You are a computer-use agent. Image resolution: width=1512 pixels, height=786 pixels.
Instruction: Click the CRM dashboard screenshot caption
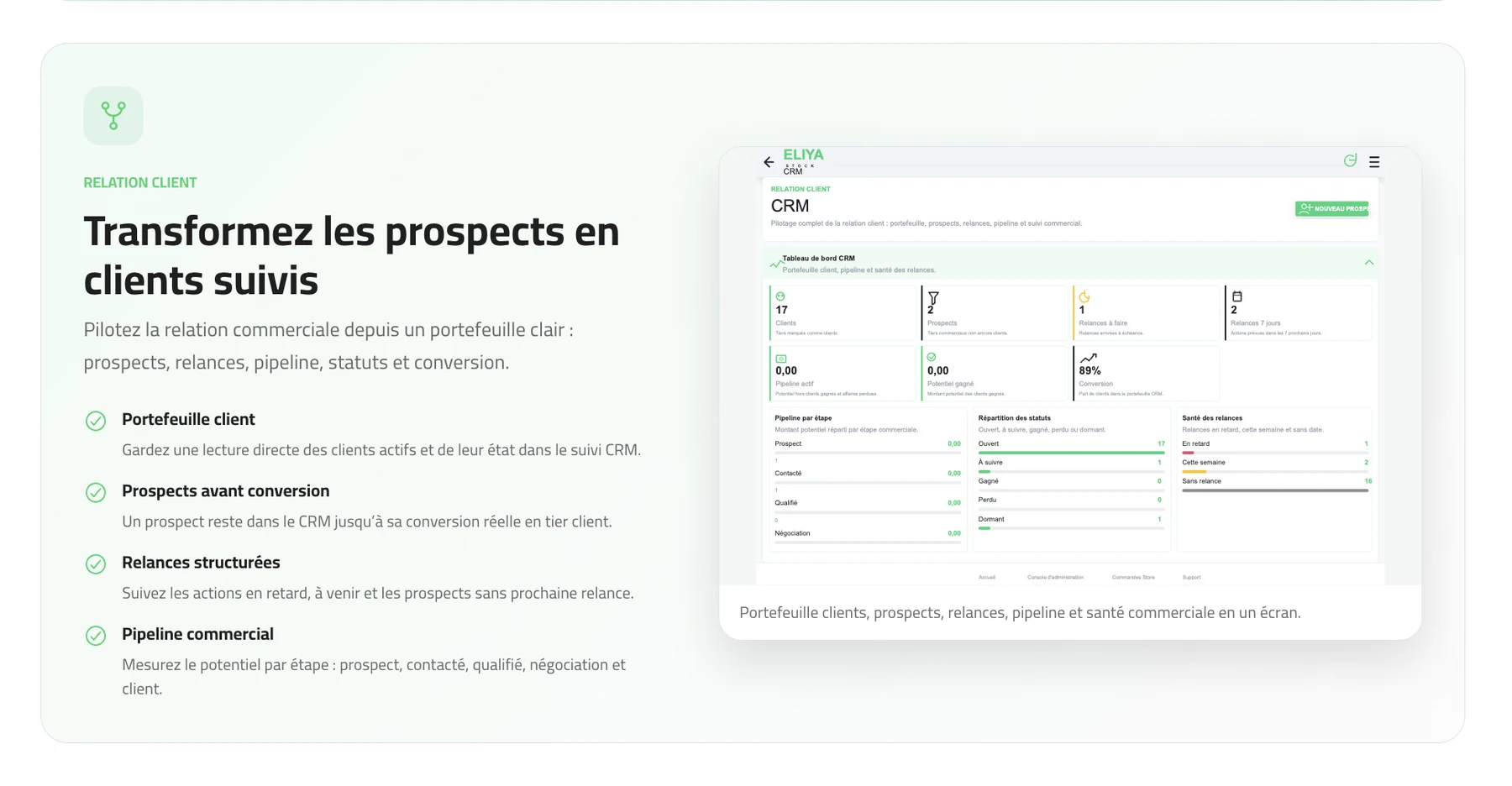(x=1020, y=613)
